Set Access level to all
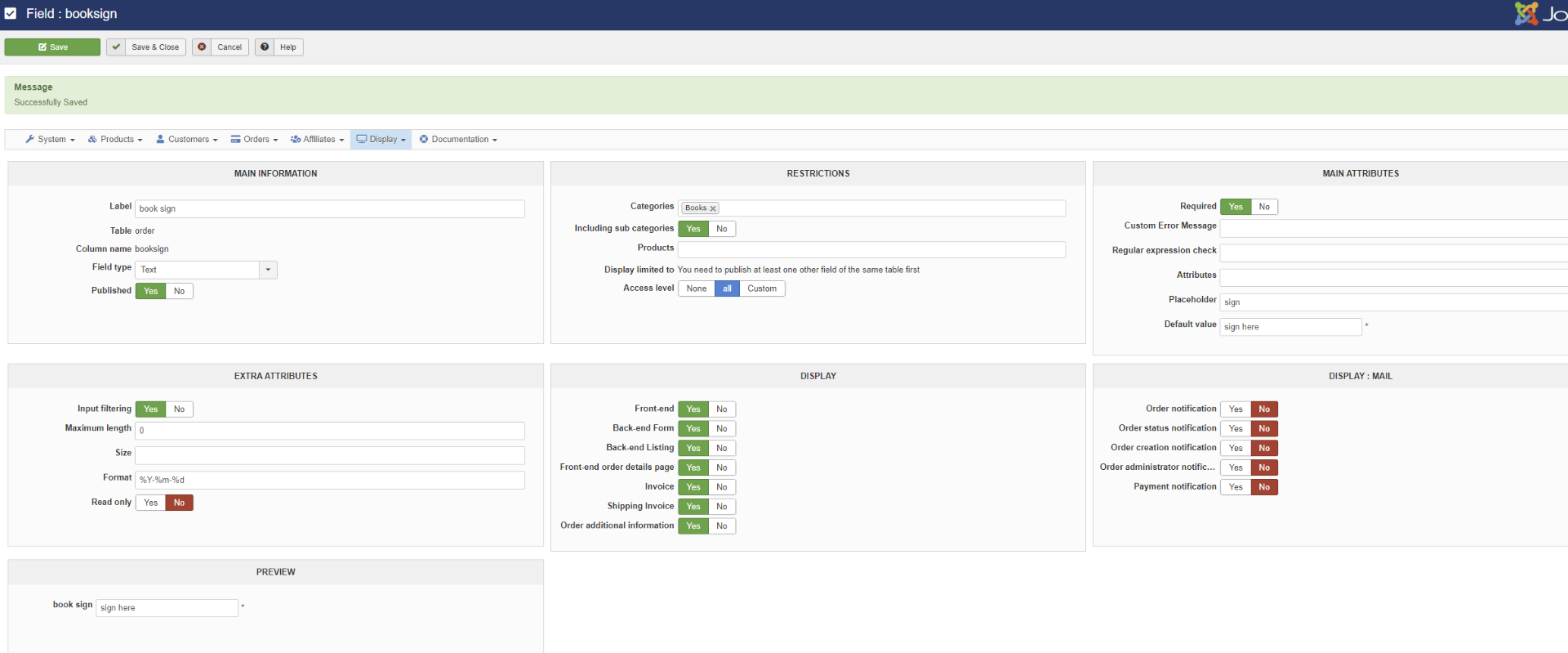Viewport: 1568px width, 653px height. pyautogui.click(x=727, y=288)
